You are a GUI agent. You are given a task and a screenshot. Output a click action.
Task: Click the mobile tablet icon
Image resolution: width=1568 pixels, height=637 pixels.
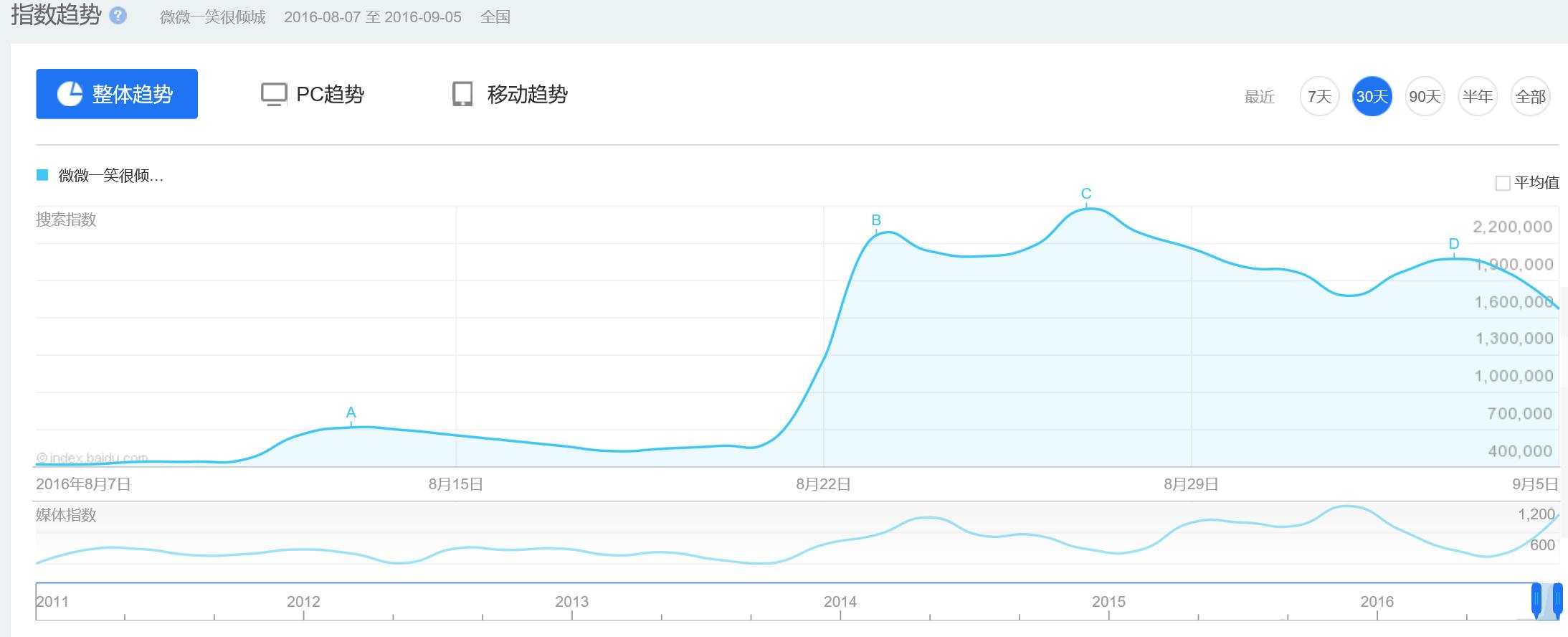[x=462, y=94]
